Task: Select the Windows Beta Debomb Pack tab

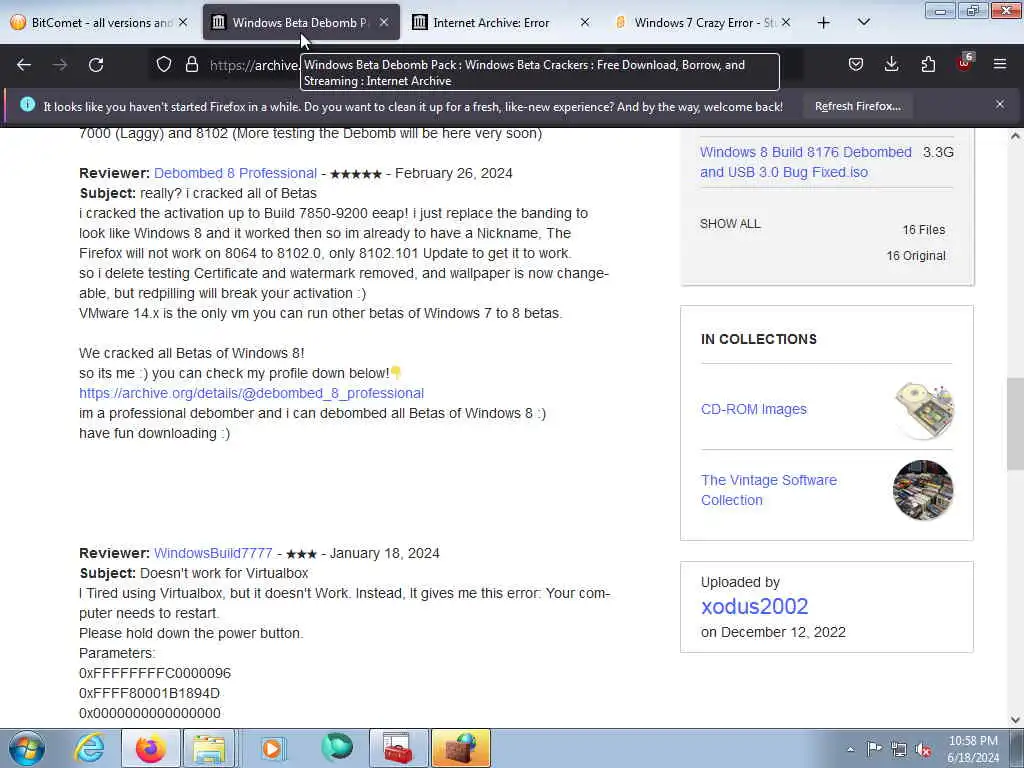Action: point(301,23)
